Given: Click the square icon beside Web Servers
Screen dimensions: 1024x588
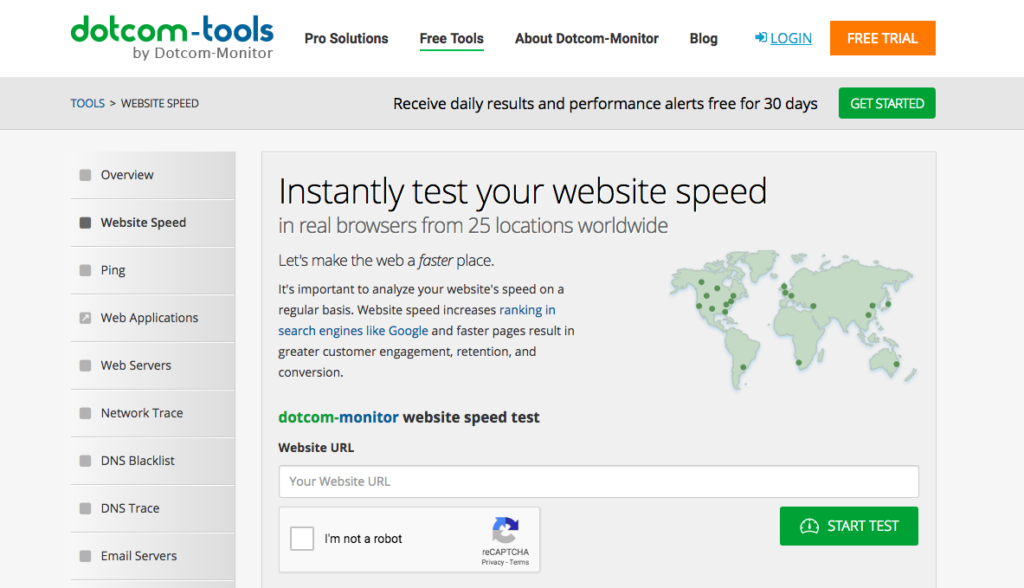Looking at the screenshot, I should click(85, 366).
